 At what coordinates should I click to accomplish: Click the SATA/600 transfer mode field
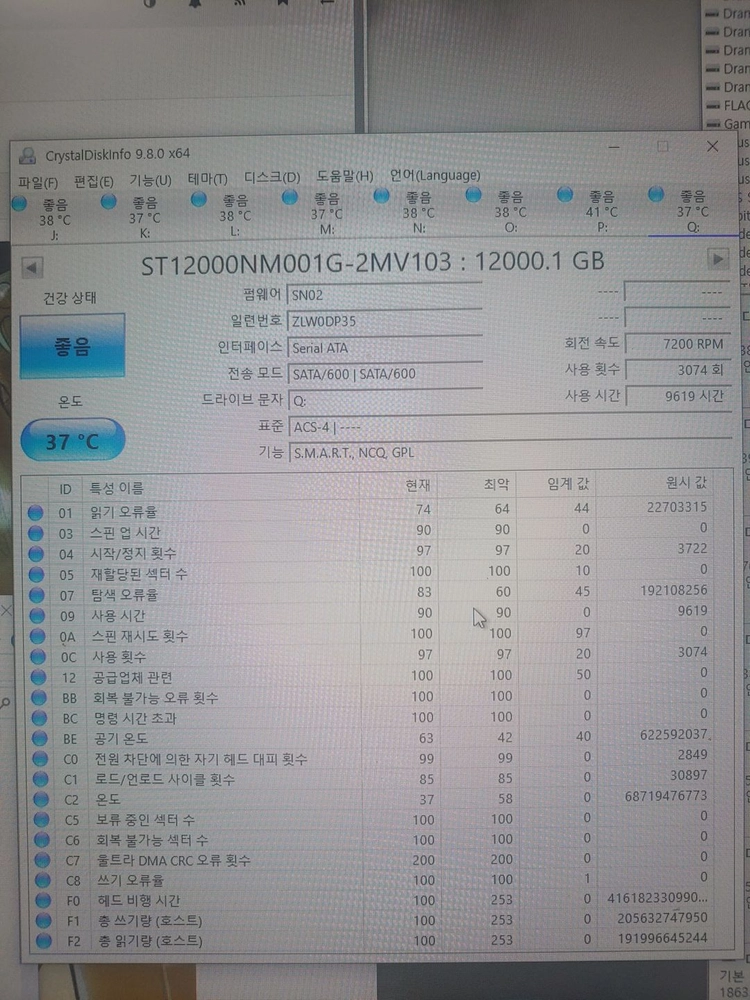pos(385,373)
